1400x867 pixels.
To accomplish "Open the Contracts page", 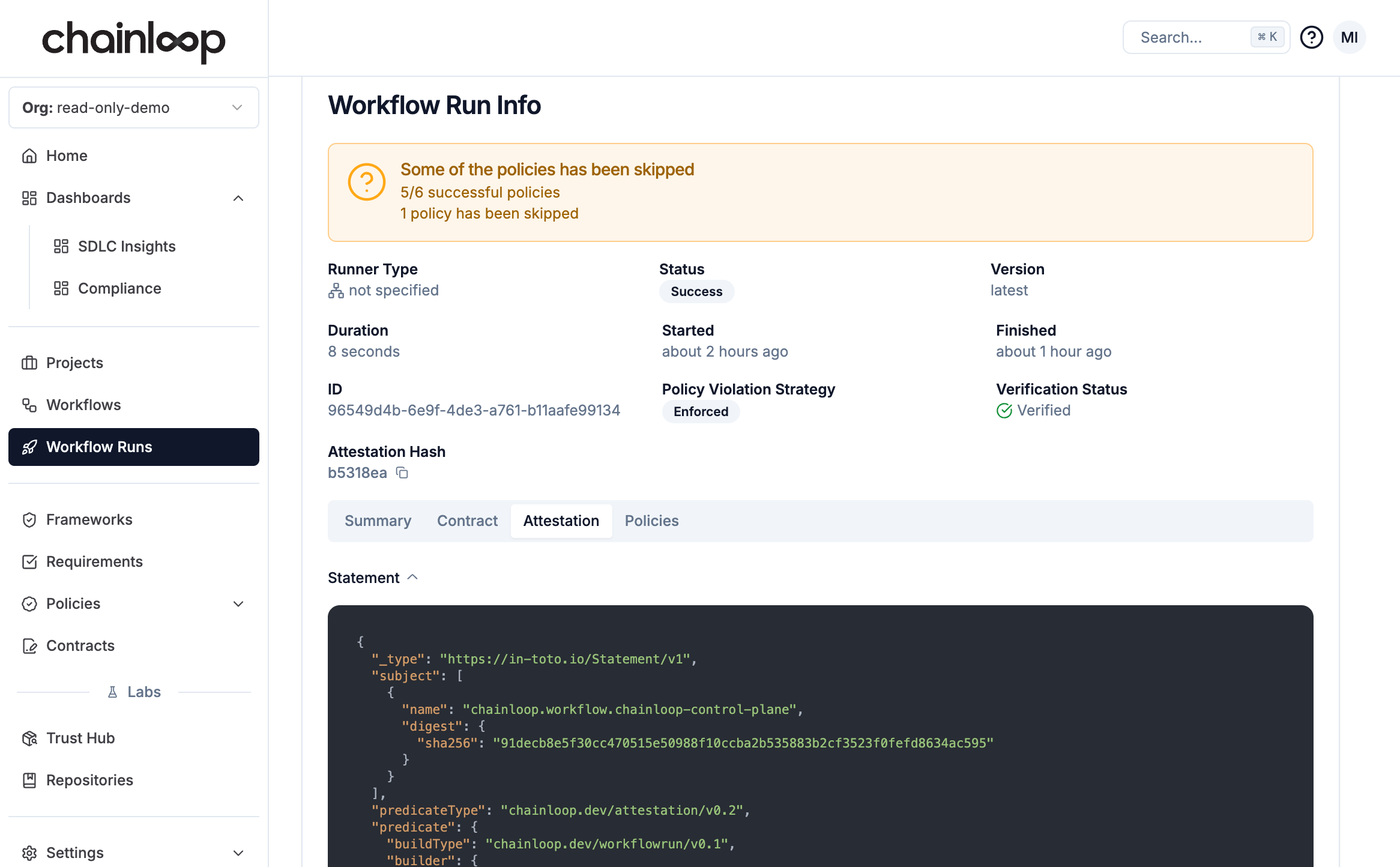I will pos(134,645).
